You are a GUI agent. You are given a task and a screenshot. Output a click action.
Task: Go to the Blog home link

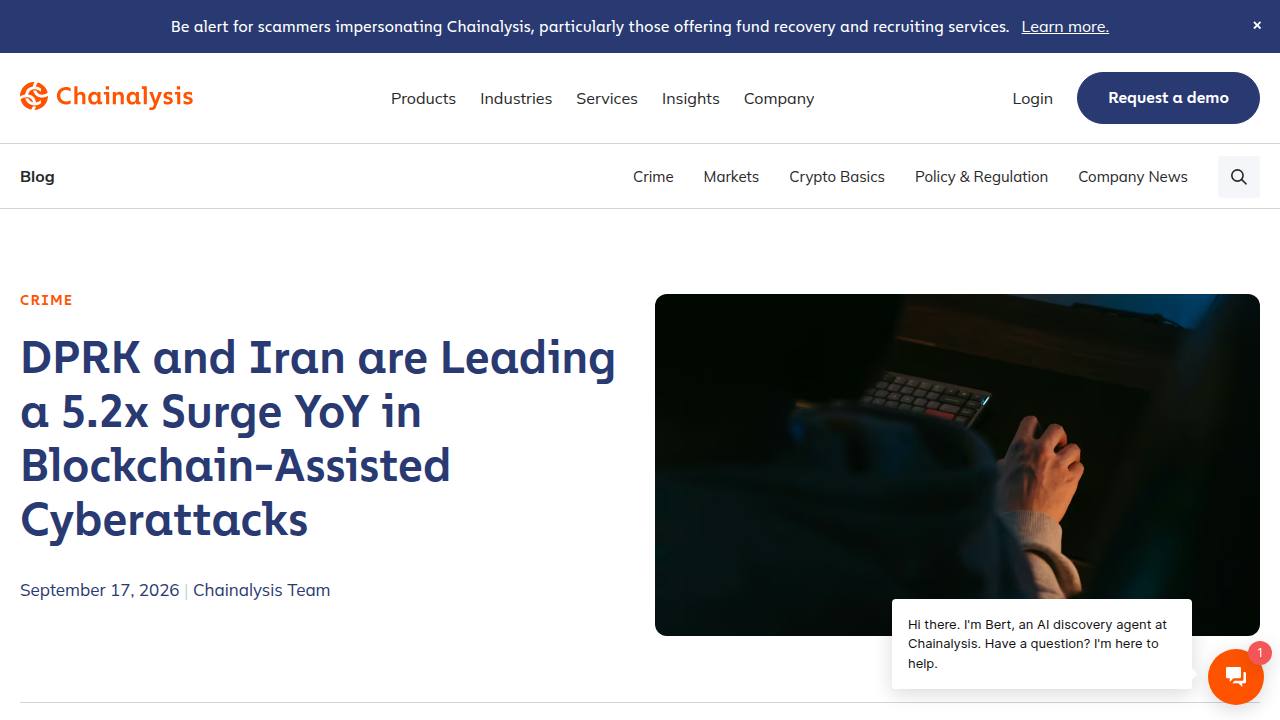37,176
